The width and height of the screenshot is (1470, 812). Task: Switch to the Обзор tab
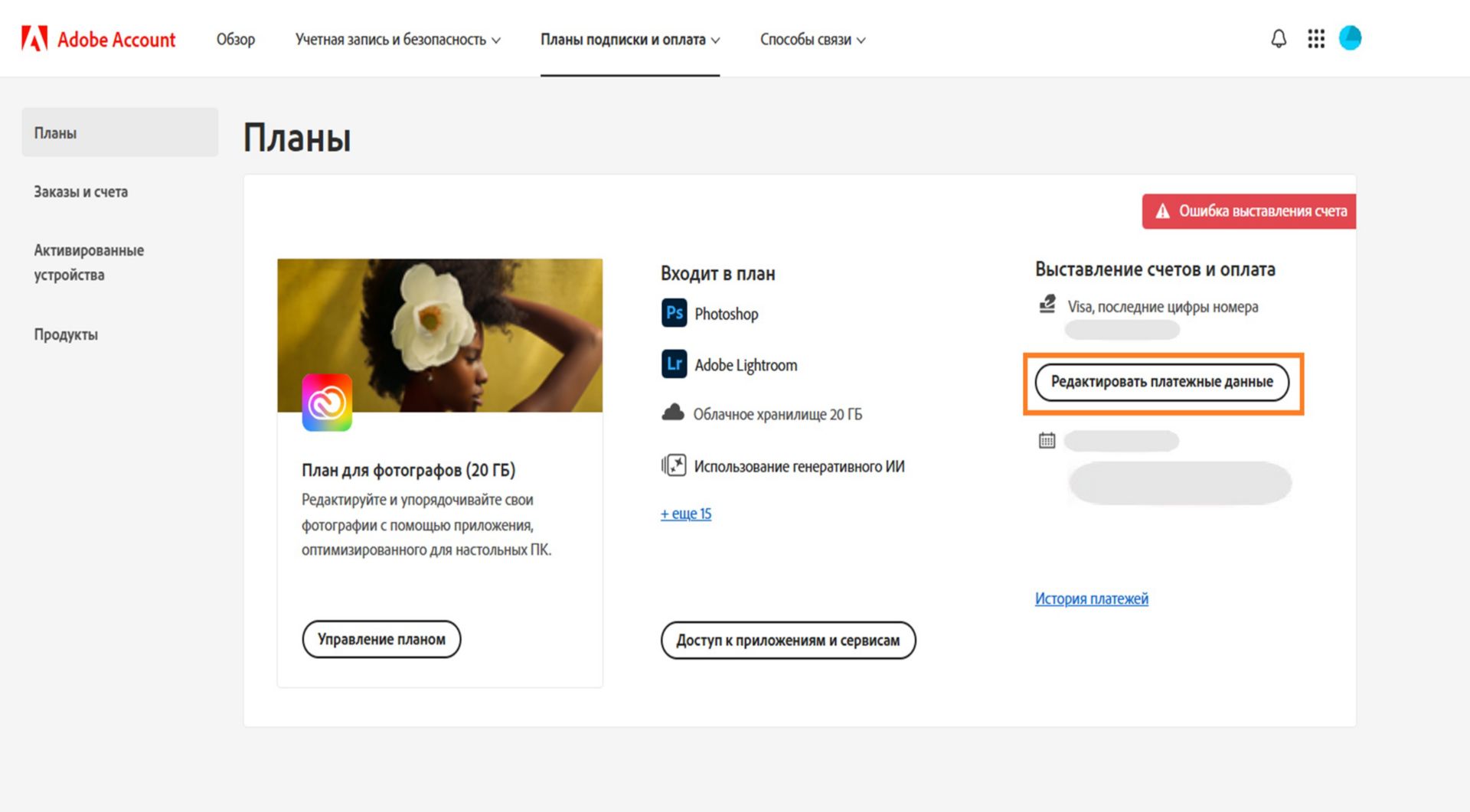point(235,39)
